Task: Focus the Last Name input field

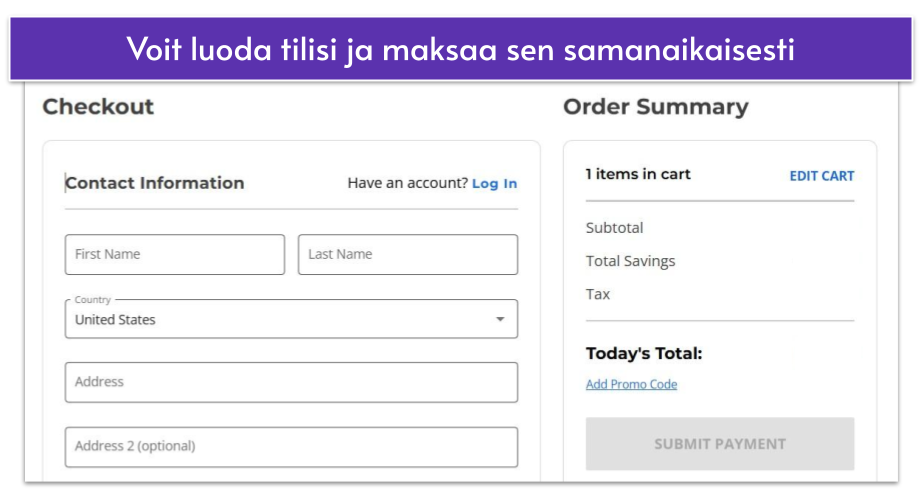Action: [x=408, y=255]
